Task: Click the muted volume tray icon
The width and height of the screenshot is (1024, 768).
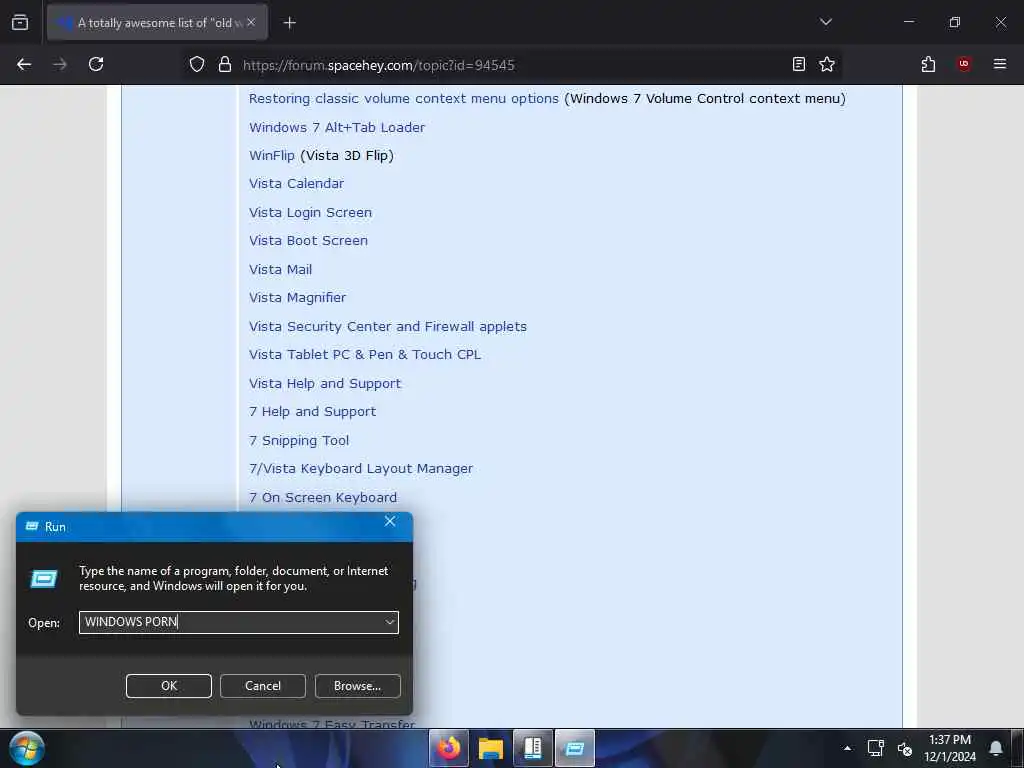Action: 904,748
